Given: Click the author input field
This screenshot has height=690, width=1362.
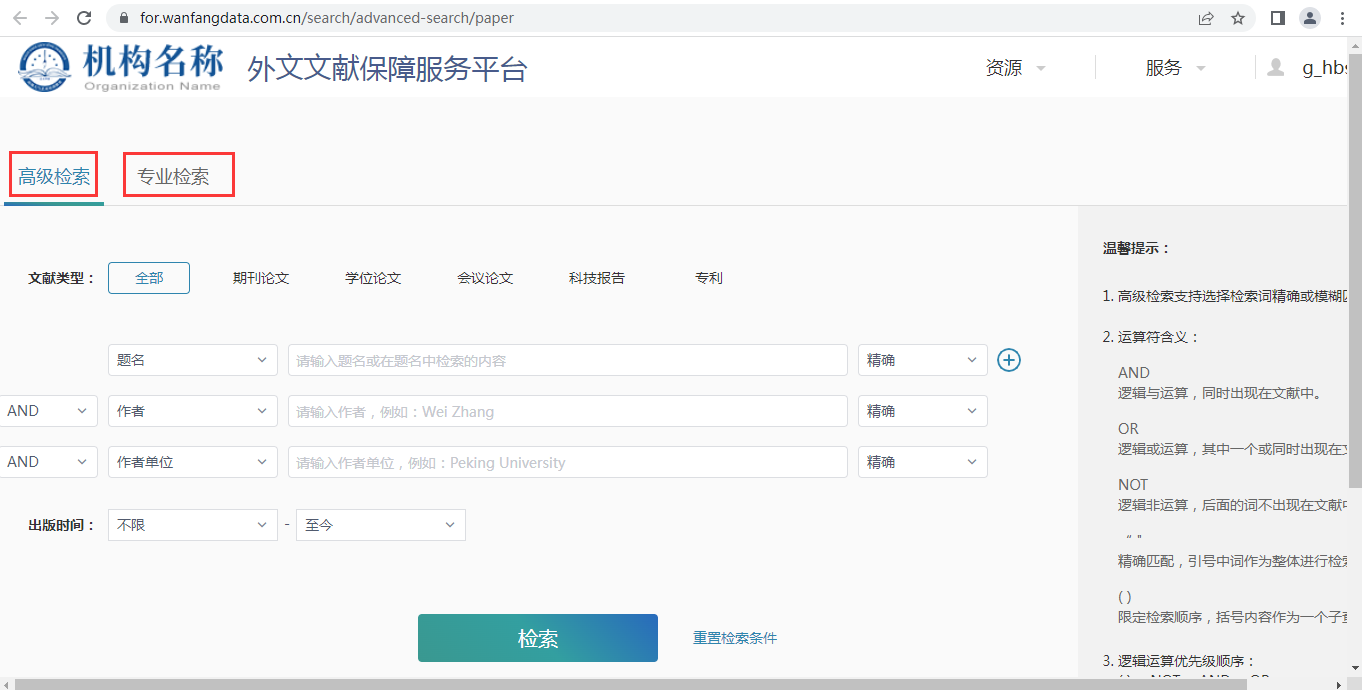Looking at the screenshot, I should [x=567, y=411].
